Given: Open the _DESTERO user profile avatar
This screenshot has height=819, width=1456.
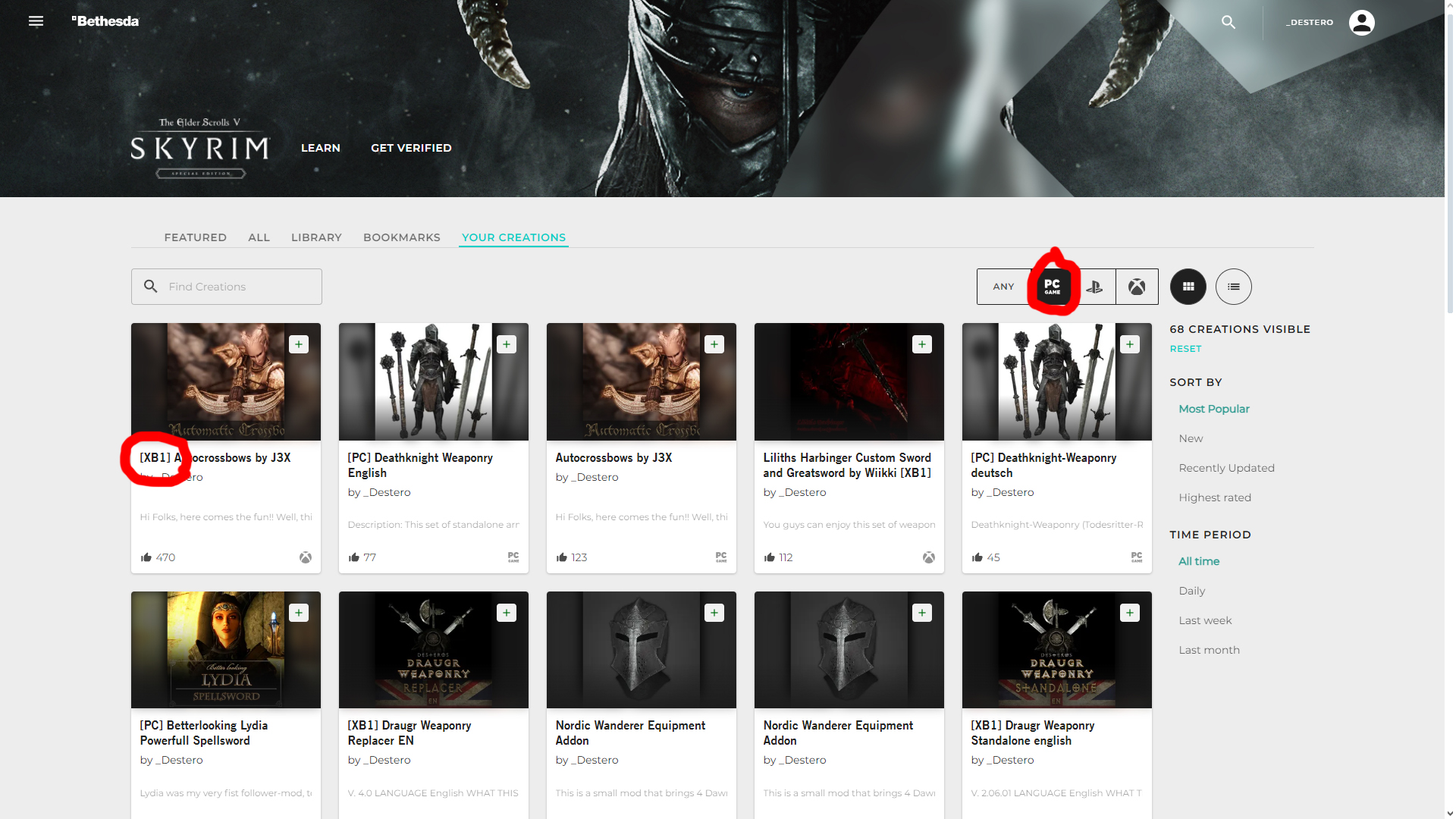Looking at the screenshot, I should click(1361, 22).
